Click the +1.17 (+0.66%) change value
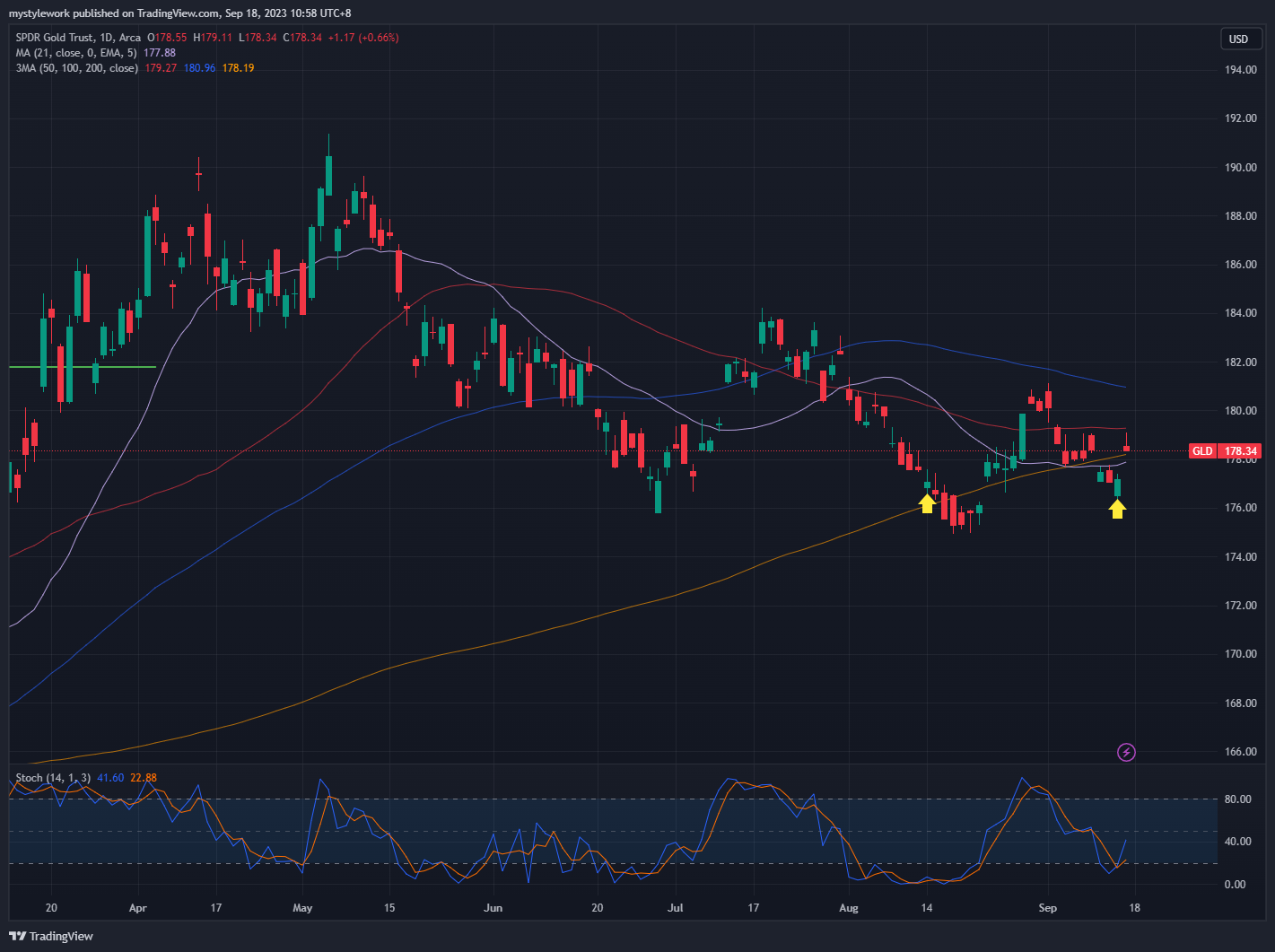 (x=363, y=38)
